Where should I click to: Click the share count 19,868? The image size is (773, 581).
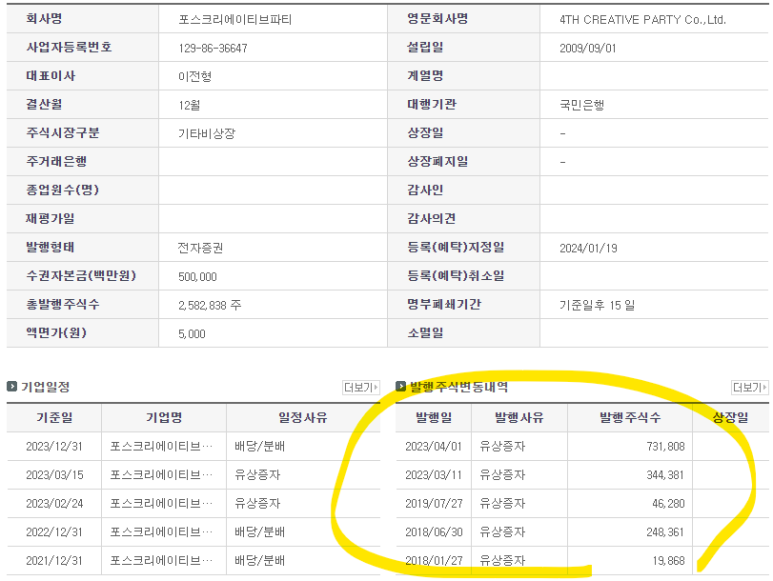pyautogui.click(x=668, y=561)
